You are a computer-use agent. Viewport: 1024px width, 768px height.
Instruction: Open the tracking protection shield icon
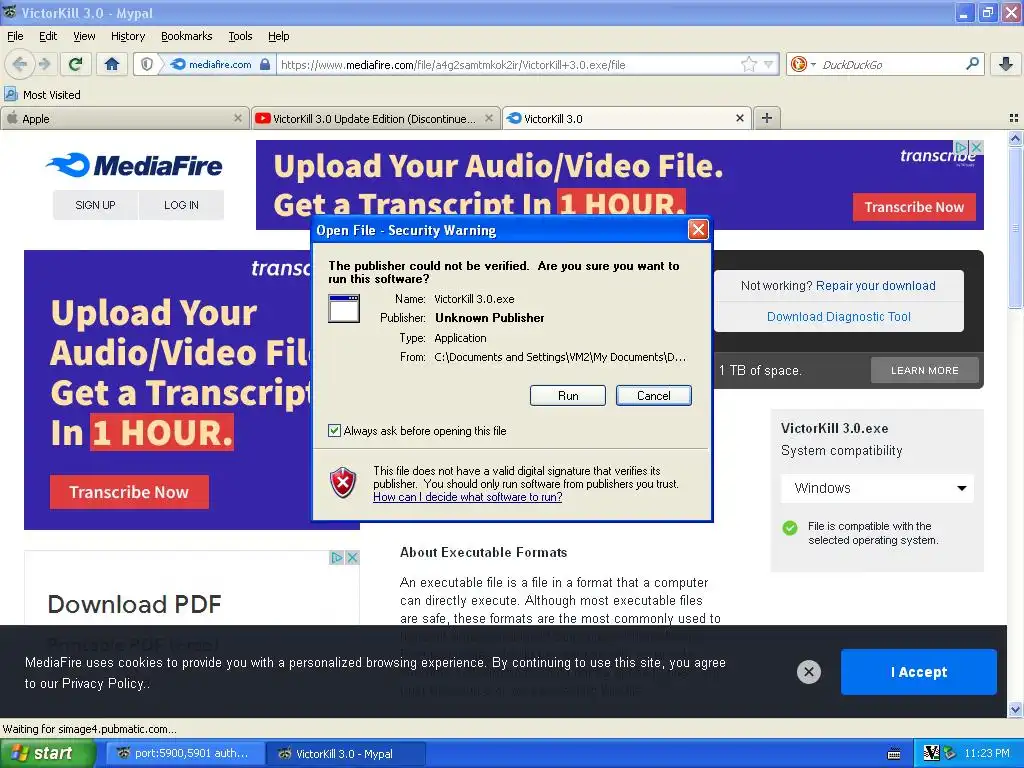[x=147, y=64]
